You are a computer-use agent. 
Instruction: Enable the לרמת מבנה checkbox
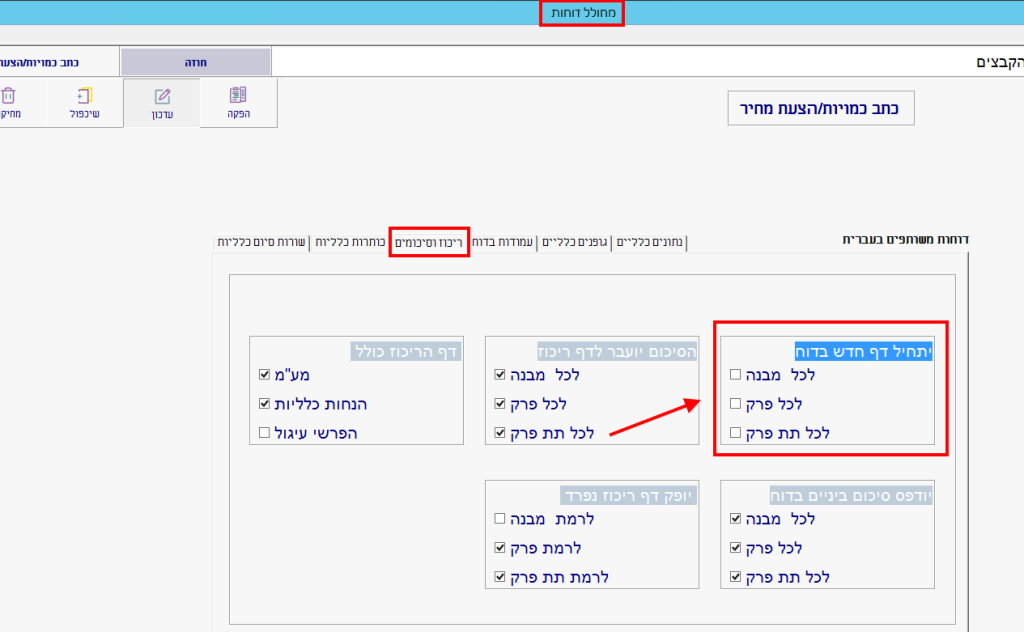coord(500,519)
